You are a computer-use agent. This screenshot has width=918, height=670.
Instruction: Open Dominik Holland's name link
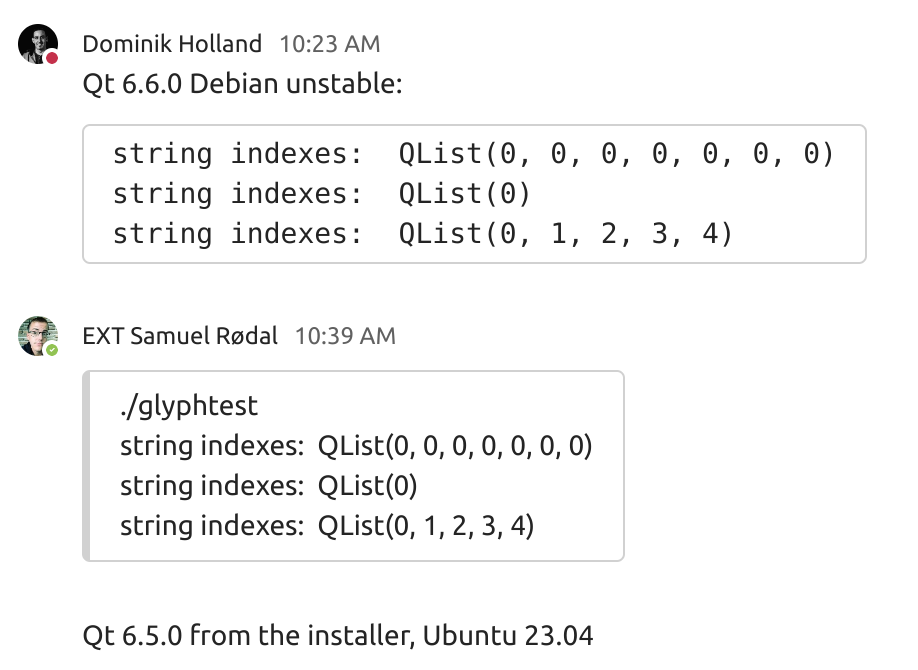coord(172,44)
